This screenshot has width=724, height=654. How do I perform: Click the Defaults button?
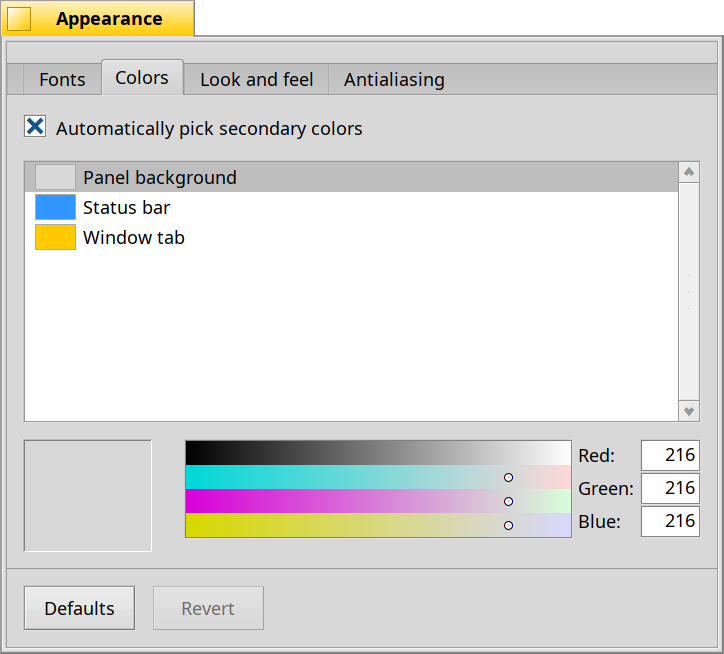(x=79, y=608)
